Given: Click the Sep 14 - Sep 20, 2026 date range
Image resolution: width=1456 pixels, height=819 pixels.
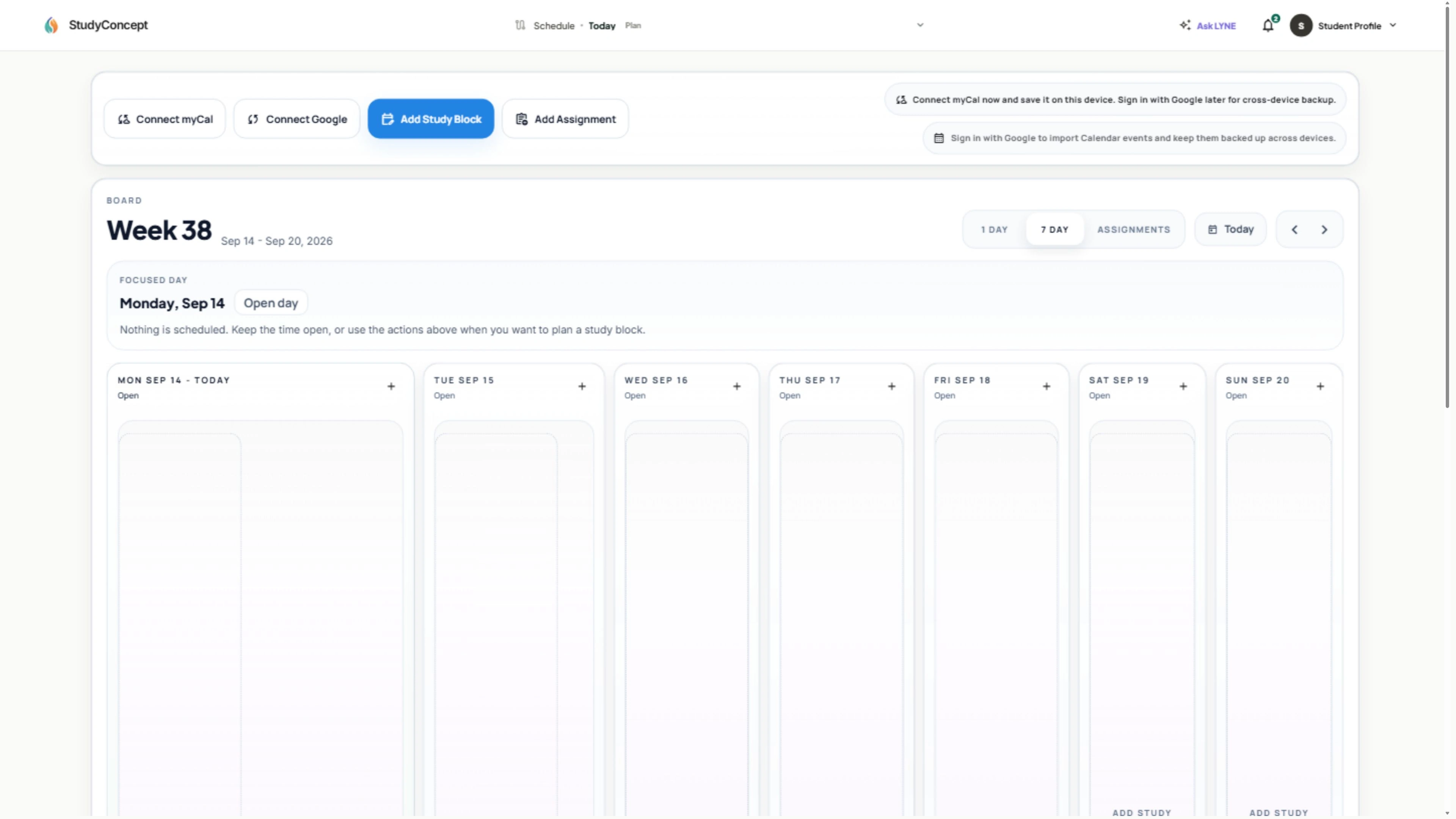Looking at the screenshot, I should pyautogui.click(x=276, y=242).
